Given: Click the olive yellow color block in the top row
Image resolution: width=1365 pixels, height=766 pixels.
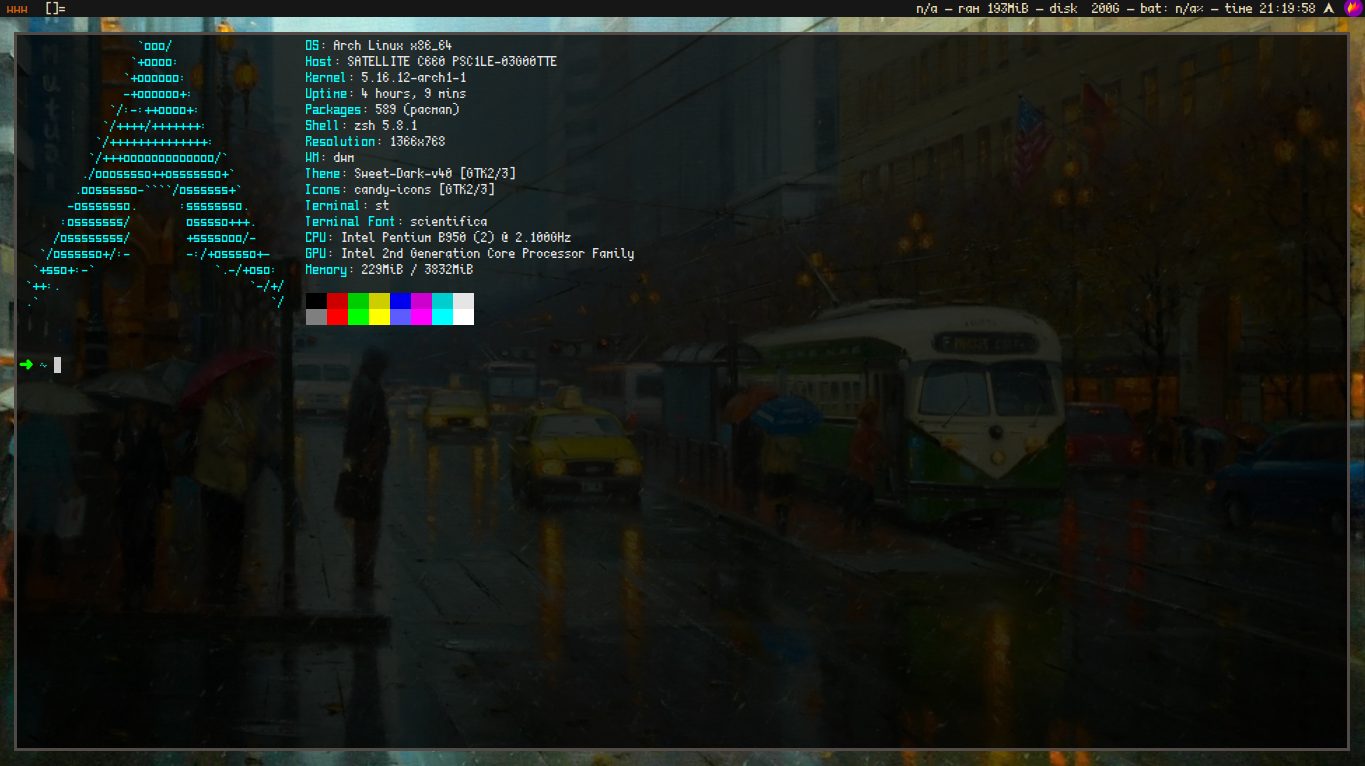Looking at the screenshot, I should click(x=379, y=301).
